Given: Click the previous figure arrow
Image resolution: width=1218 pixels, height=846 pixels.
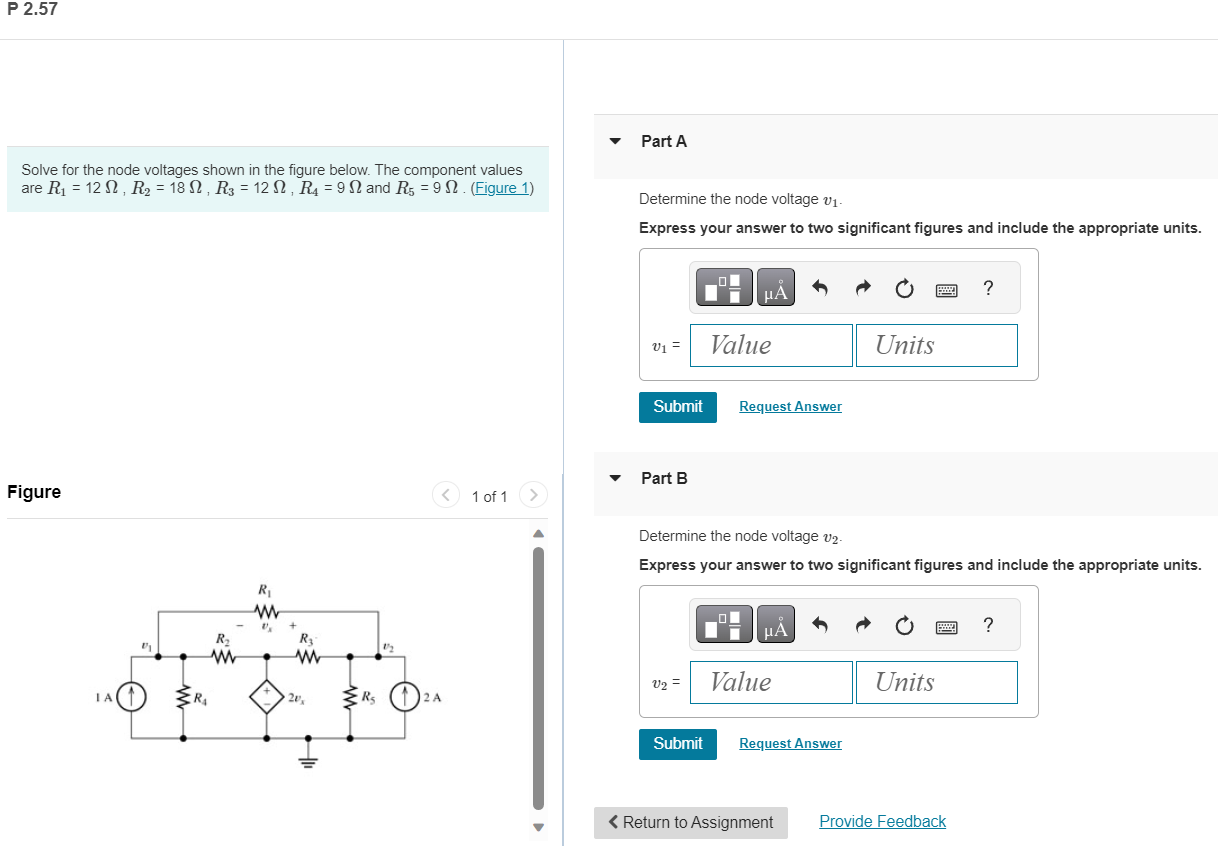Looking at the screenshot, I should [445, 494].
